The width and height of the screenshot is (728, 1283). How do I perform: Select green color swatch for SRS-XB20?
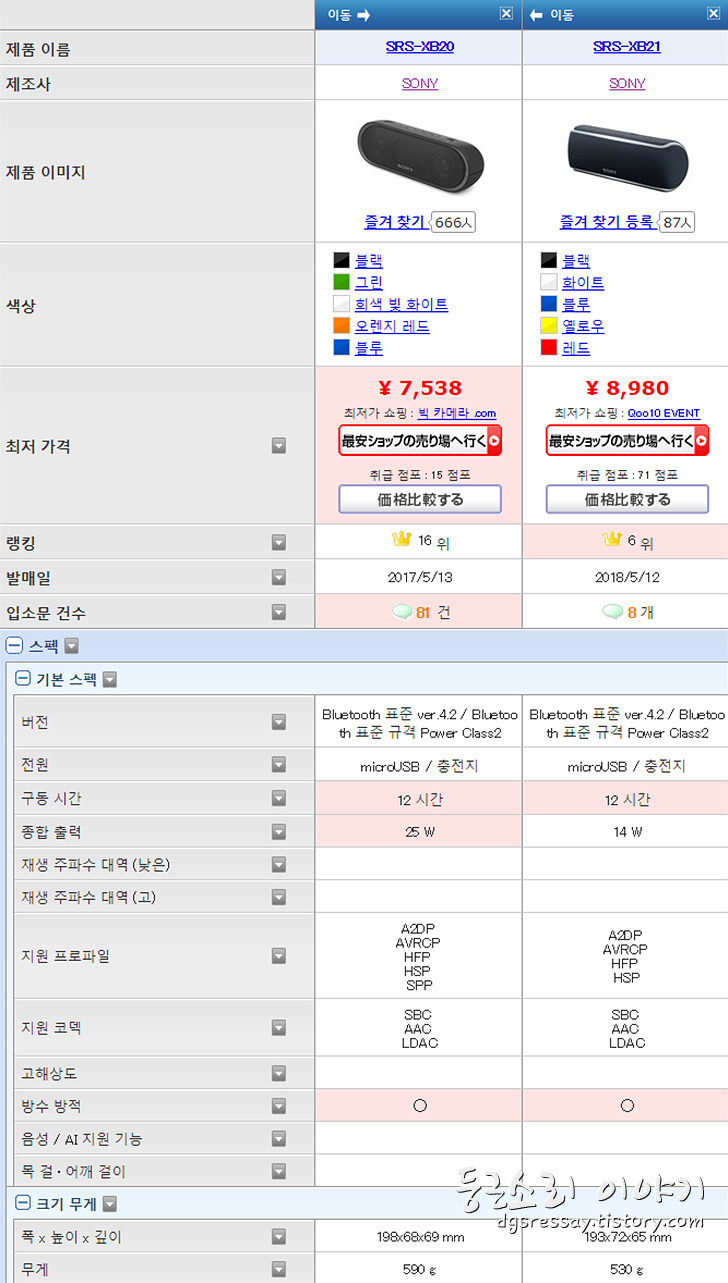[x=341, y=282]
